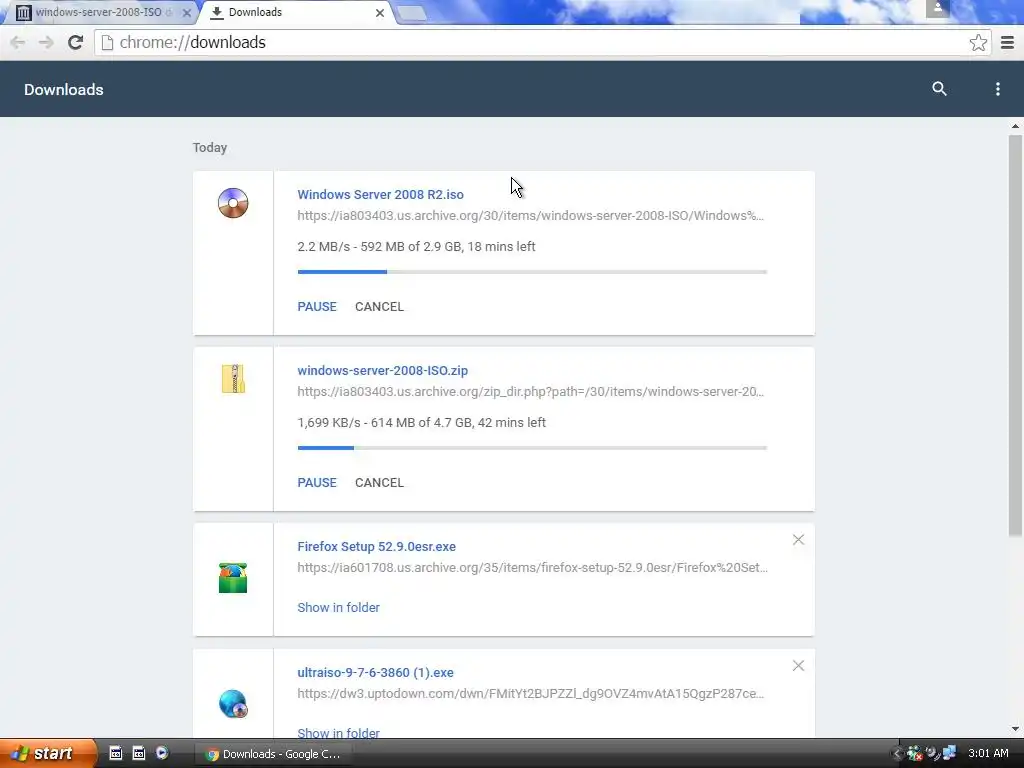Remove Firefox Setup entry with its X
Screen dimensions: 1024x768
(798, 539)
